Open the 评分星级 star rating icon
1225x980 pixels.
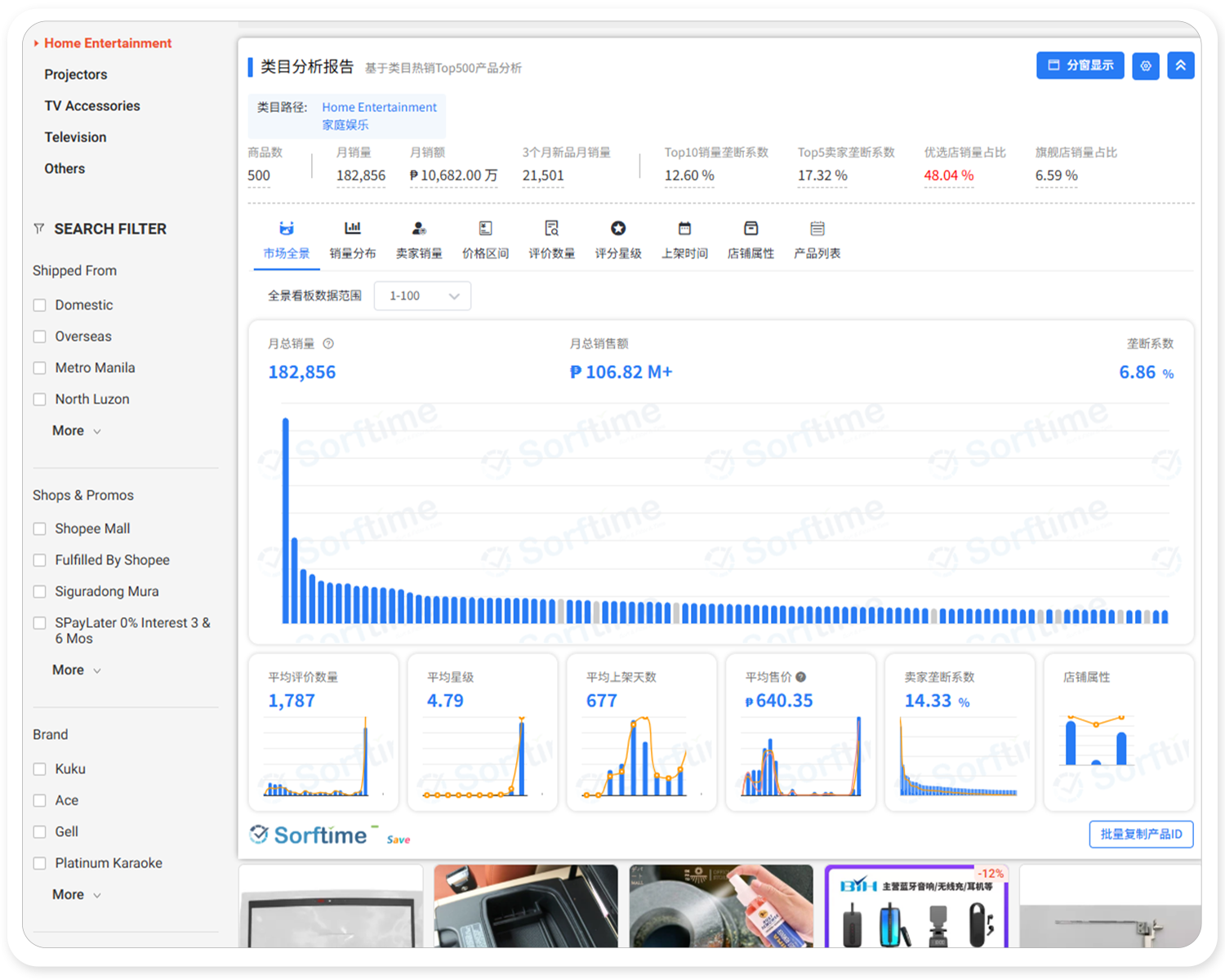coord(618,229)
